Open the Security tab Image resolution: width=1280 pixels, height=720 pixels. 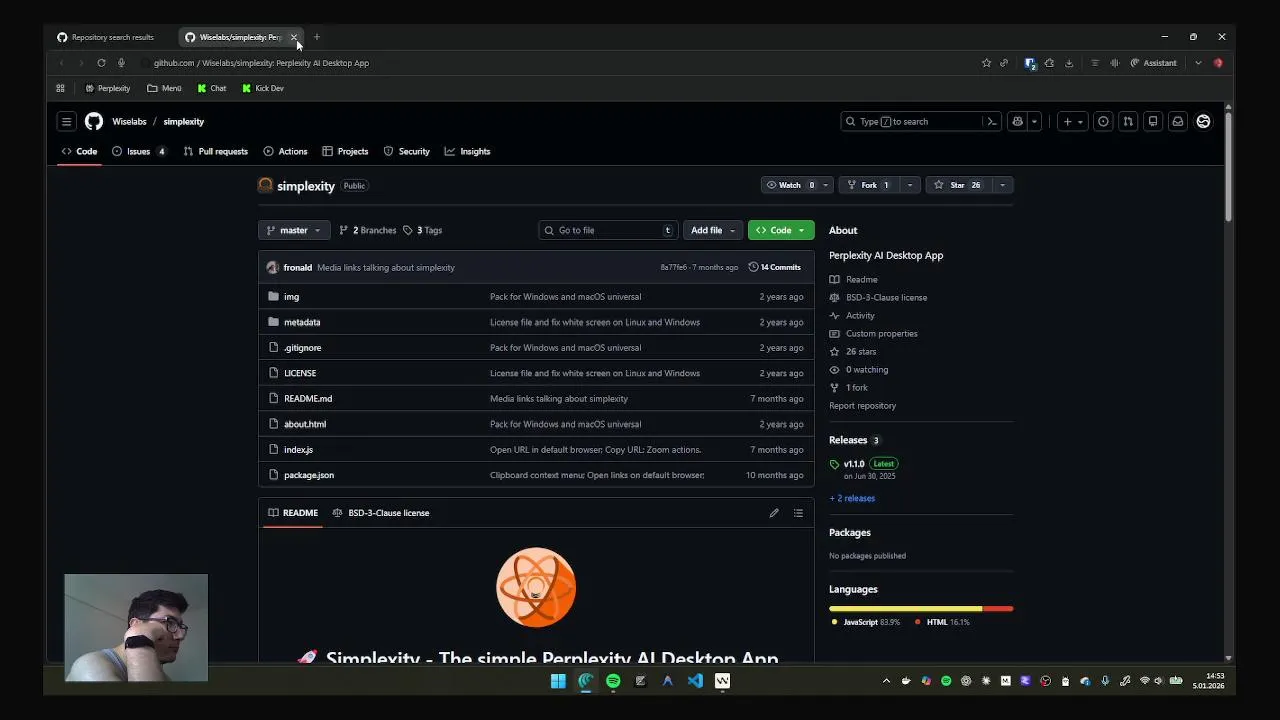(406, 151)
